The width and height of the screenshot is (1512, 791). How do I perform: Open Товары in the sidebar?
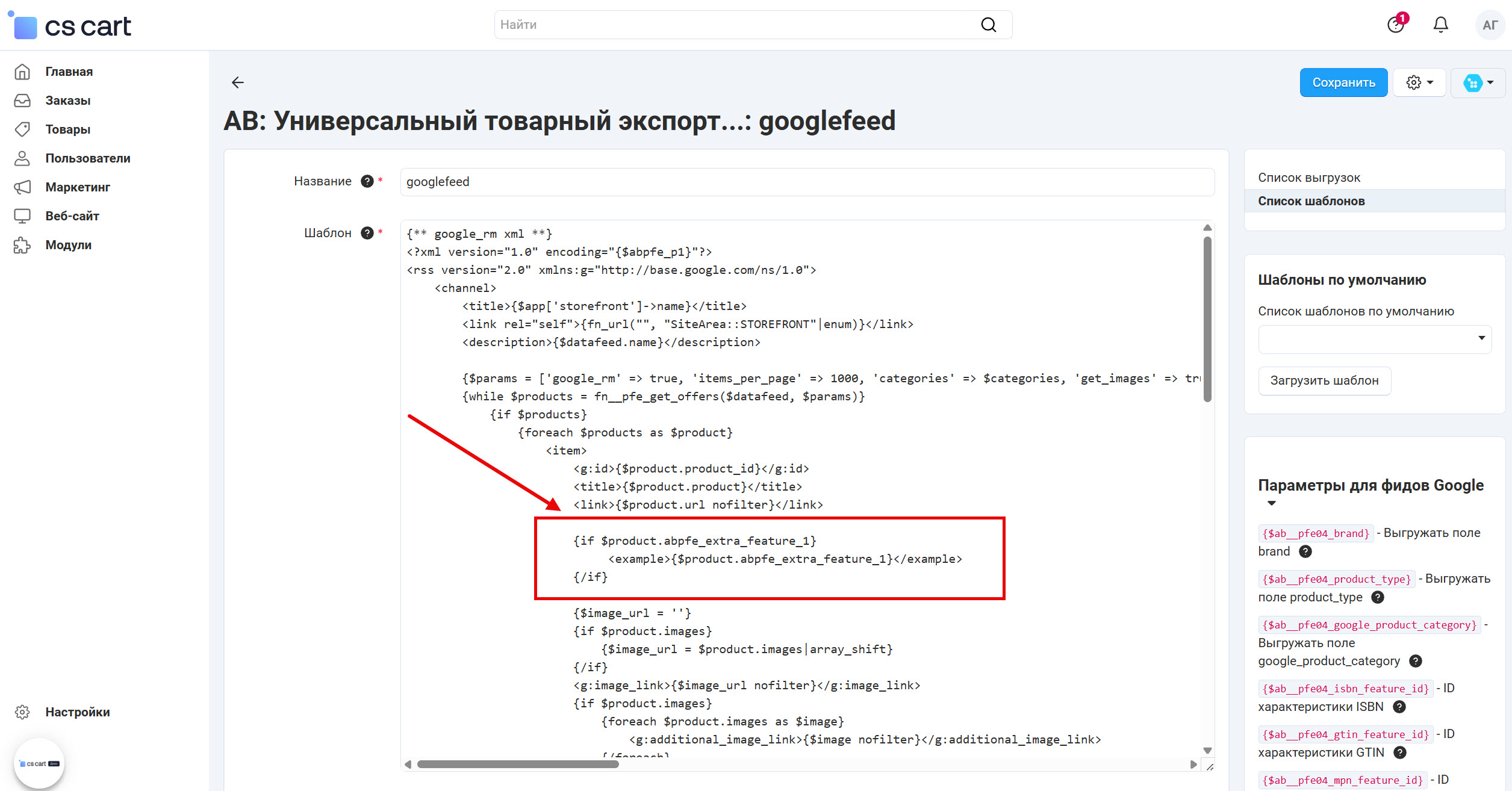(68, 129)
